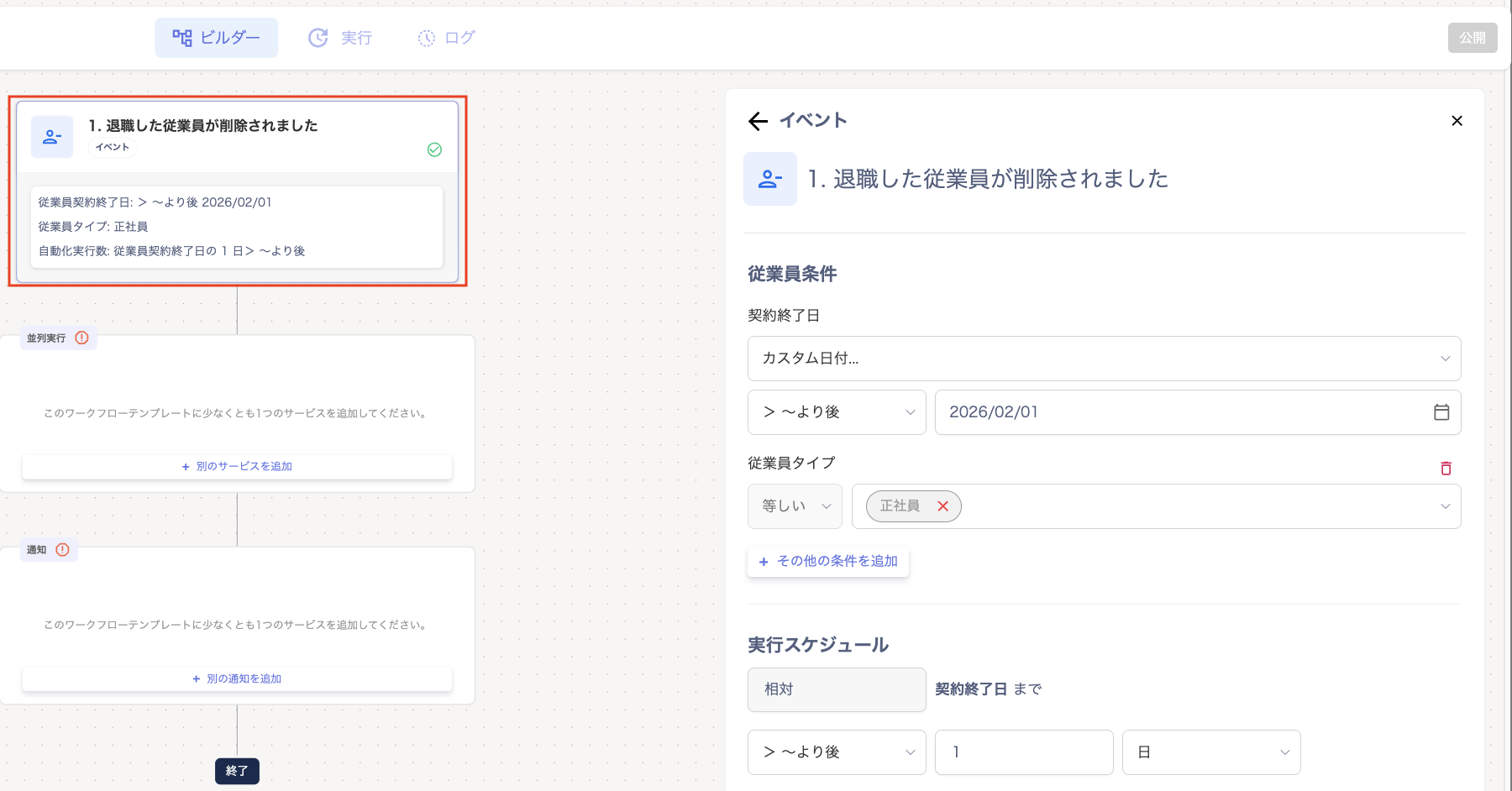Image resolution: width=1512 pixels, height=791 pixels.
Task: Open the calendar picker icon
Action: [1441, 412]
